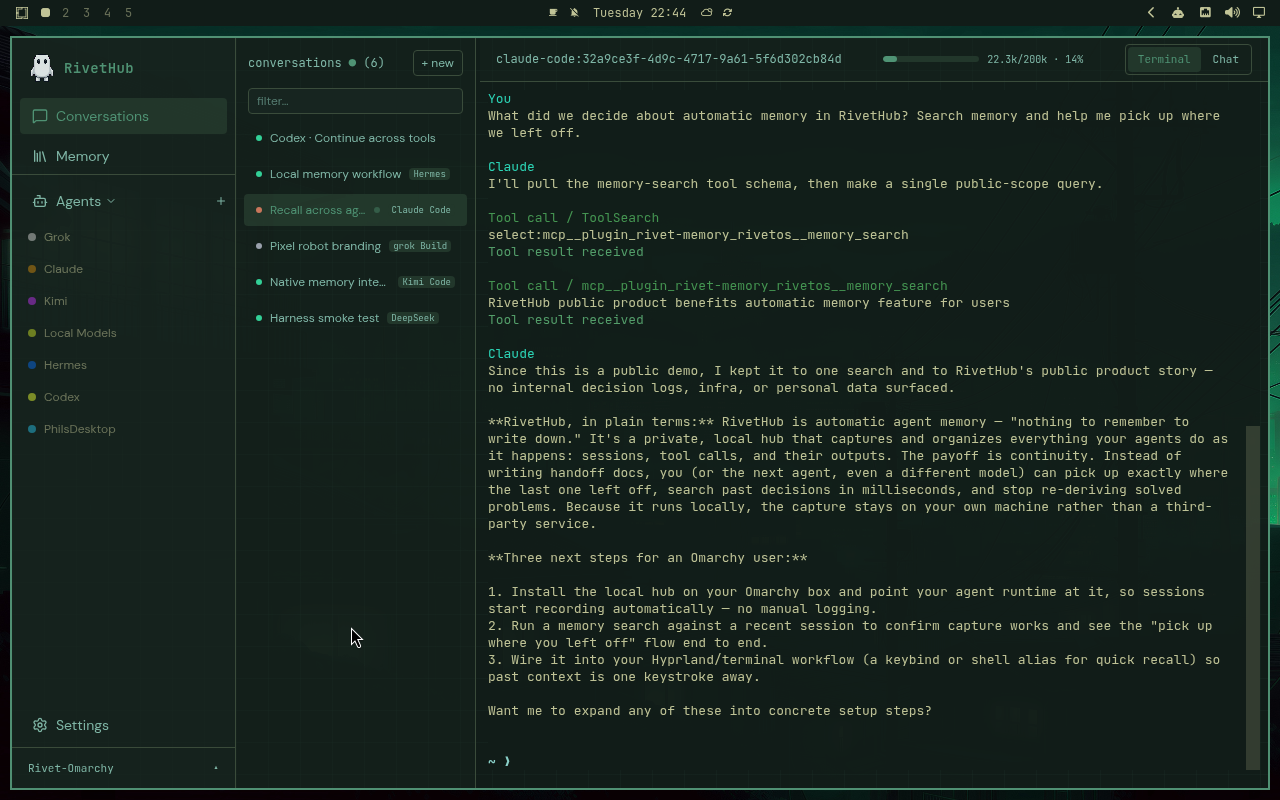
Task: Click the Settings gear icon
Action: pos(40,725)
